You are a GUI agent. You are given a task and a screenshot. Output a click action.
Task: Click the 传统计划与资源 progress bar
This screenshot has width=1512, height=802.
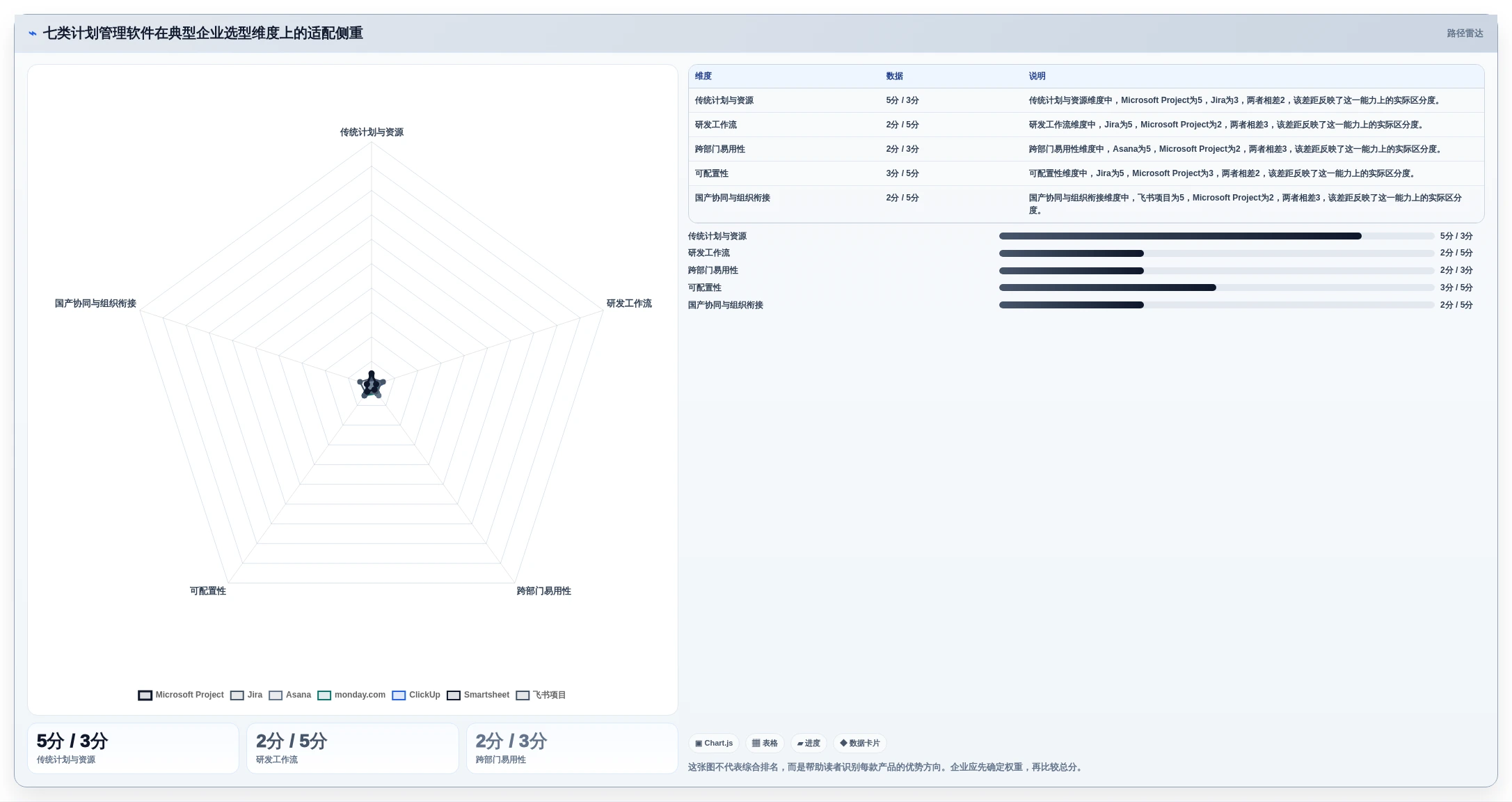click(1216, 236)
